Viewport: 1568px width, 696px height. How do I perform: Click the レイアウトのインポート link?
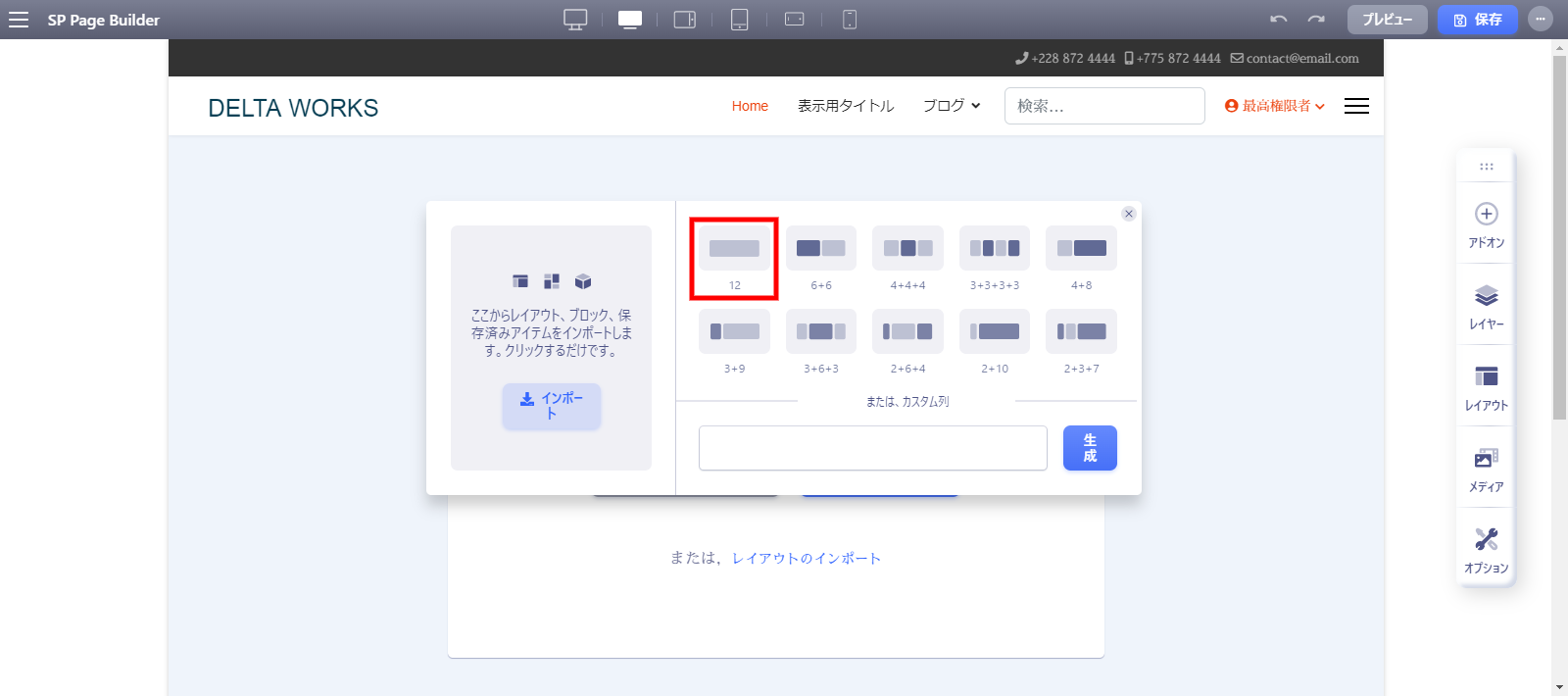[x=807, y=558]
